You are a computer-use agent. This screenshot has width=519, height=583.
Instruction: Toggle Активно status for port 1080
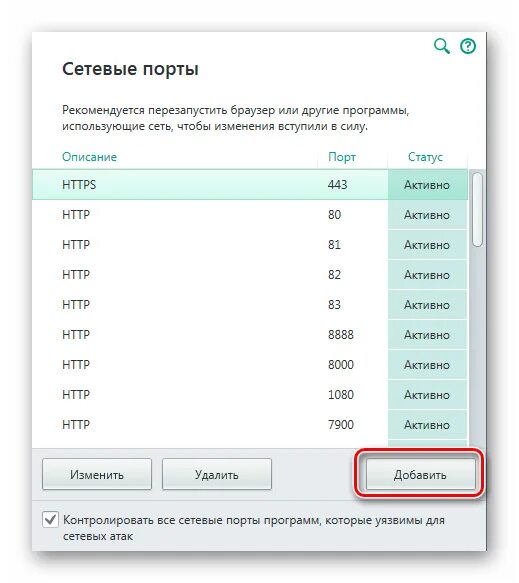[427, 395]
